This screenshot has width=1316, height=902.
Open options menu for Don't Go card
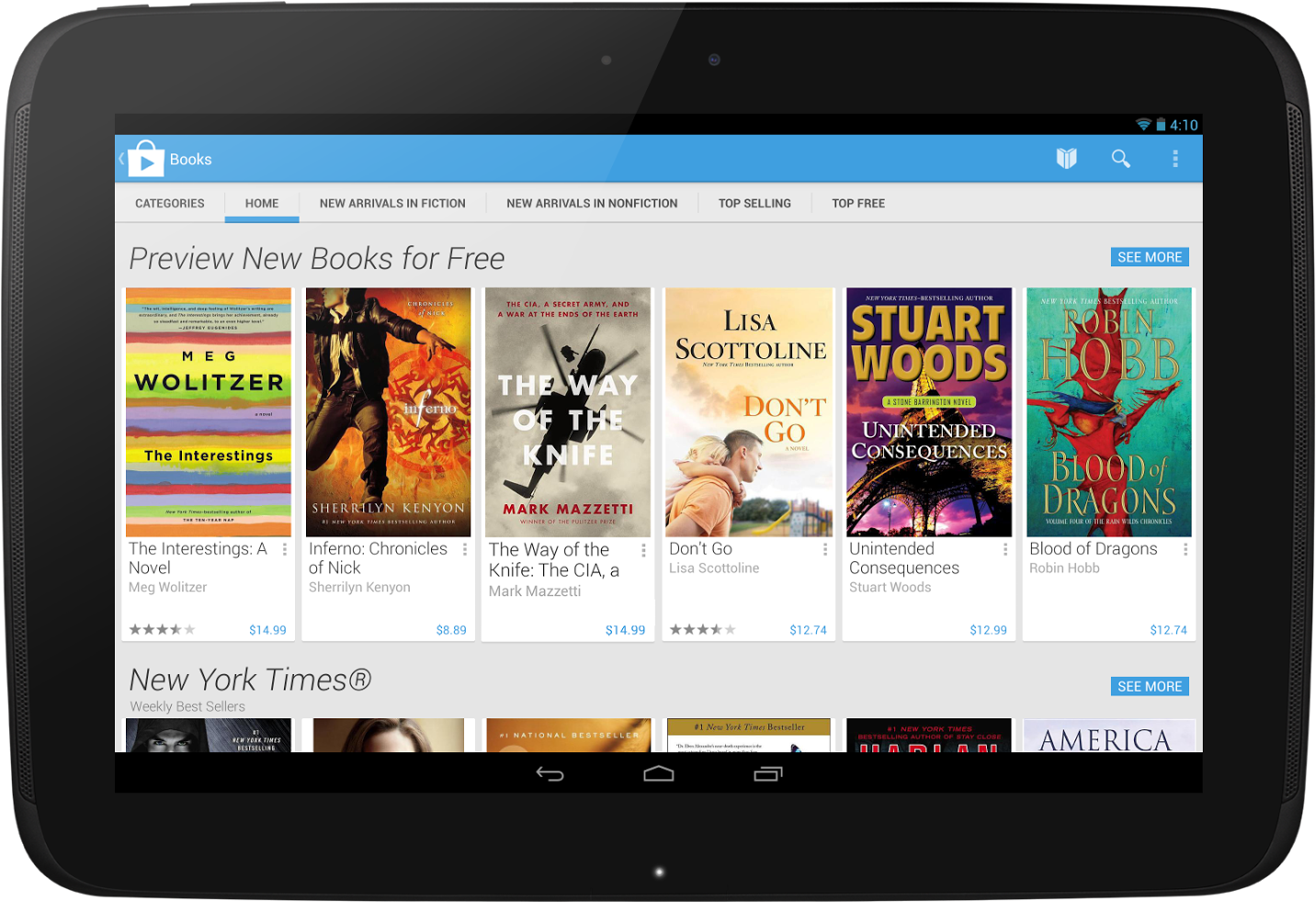point(825,549)
